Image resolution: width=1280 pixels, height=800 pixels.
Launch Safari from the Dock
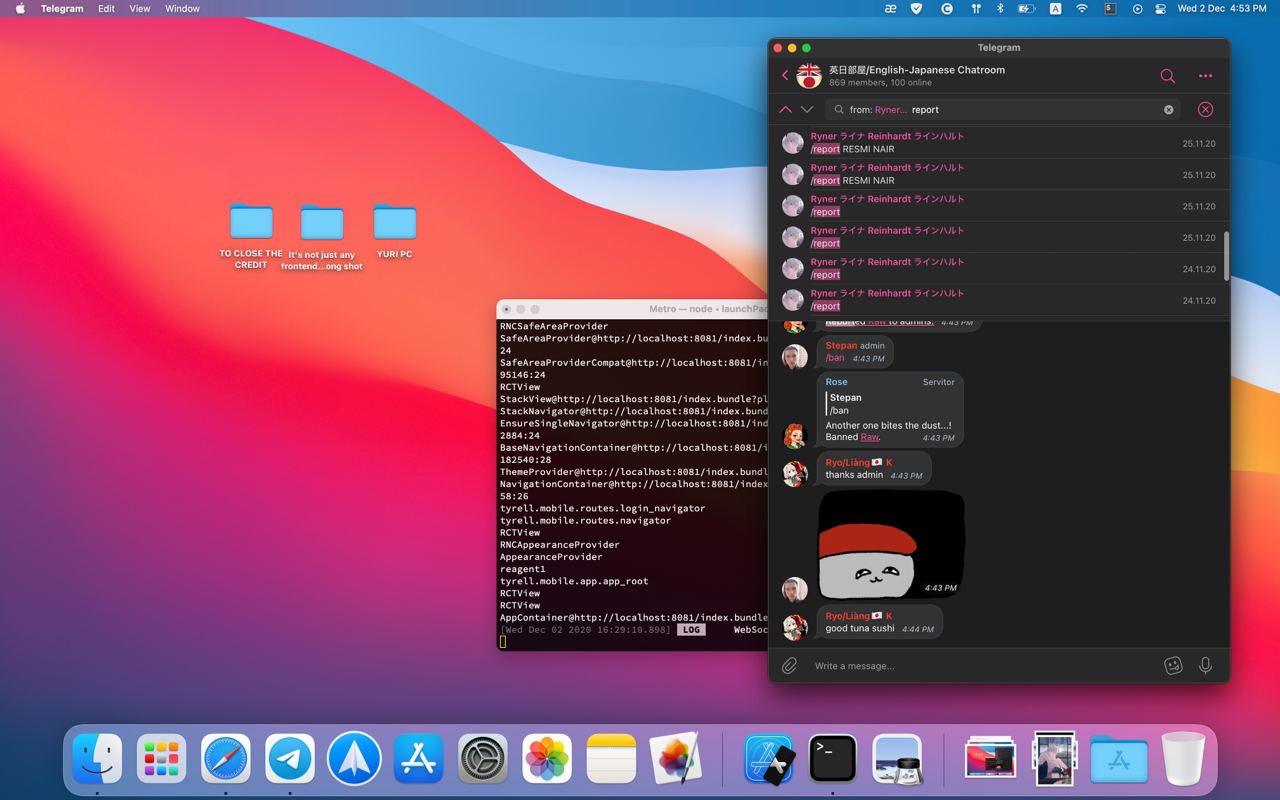[x=226, y=758]
